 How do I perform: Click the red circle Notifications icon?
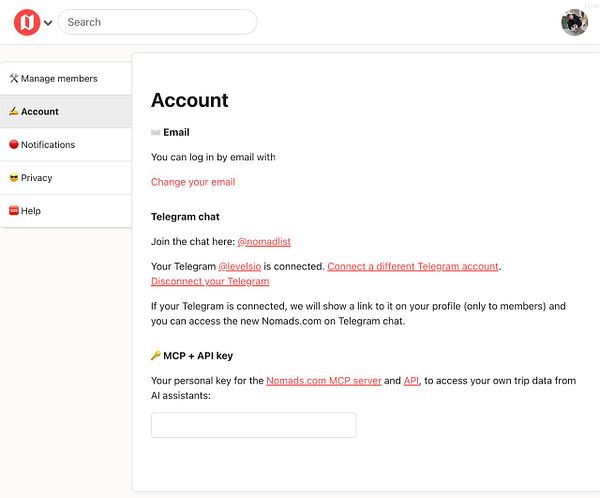pyautogui.click(x=14, y=144)
